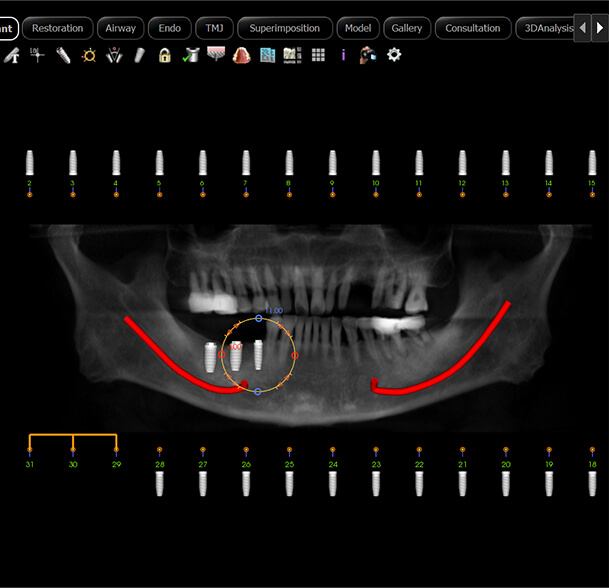Click the single implant icon left of padlock
This screenshot has width=609, height=588.
coord(140,55)
